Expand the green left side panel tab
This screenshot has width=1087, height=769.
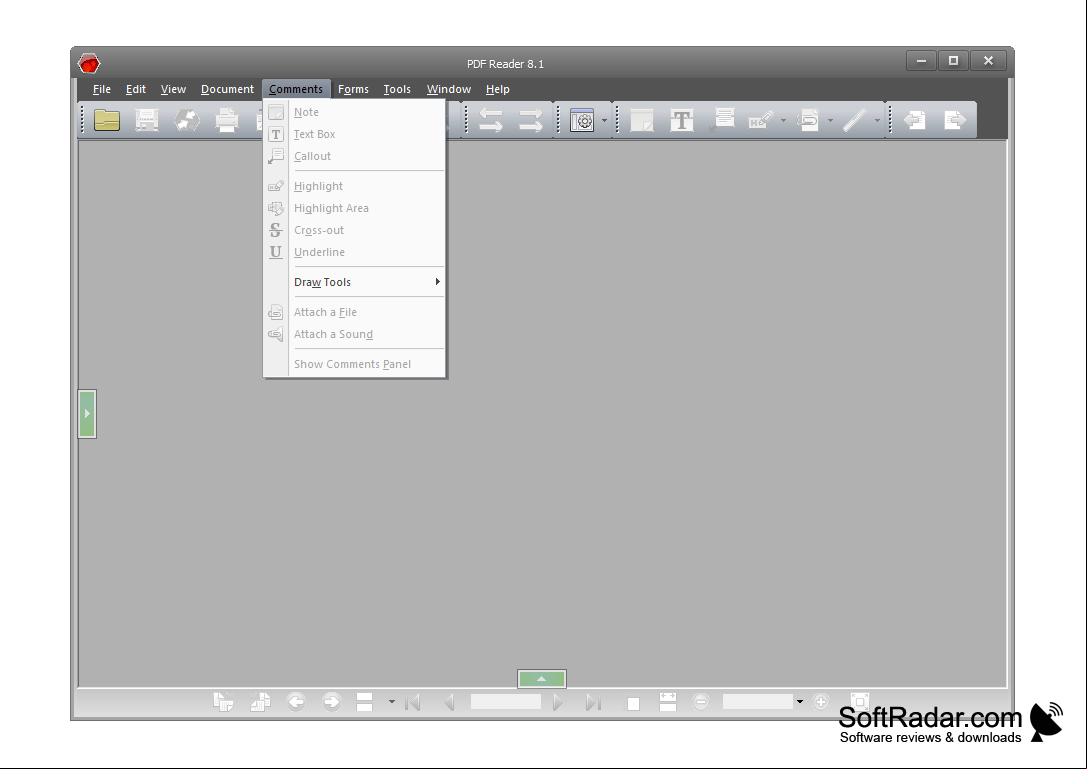[x=87, y=414]
